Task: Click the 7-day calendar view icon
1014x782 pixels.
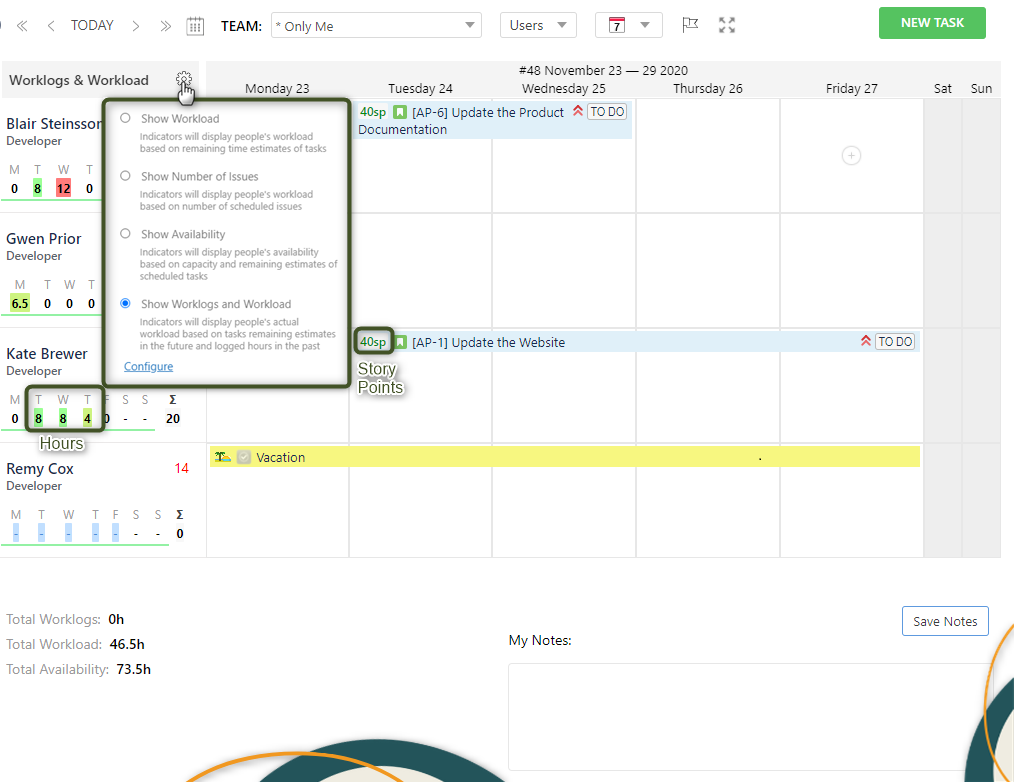Action: (617, 25)
